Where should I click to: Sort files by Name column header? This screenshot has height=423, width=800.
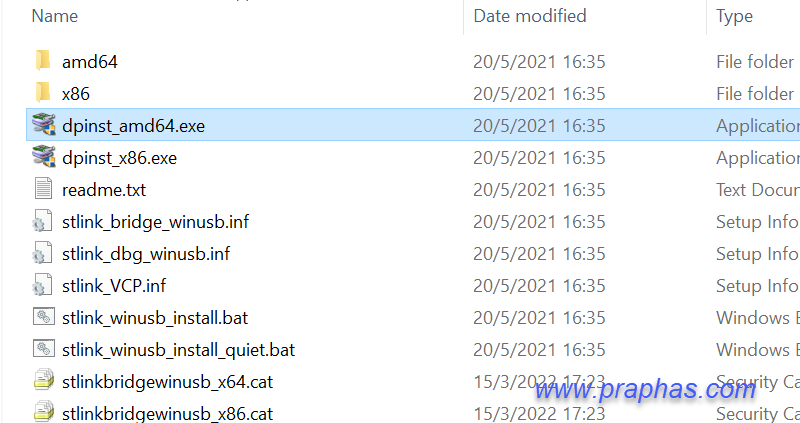55,16
